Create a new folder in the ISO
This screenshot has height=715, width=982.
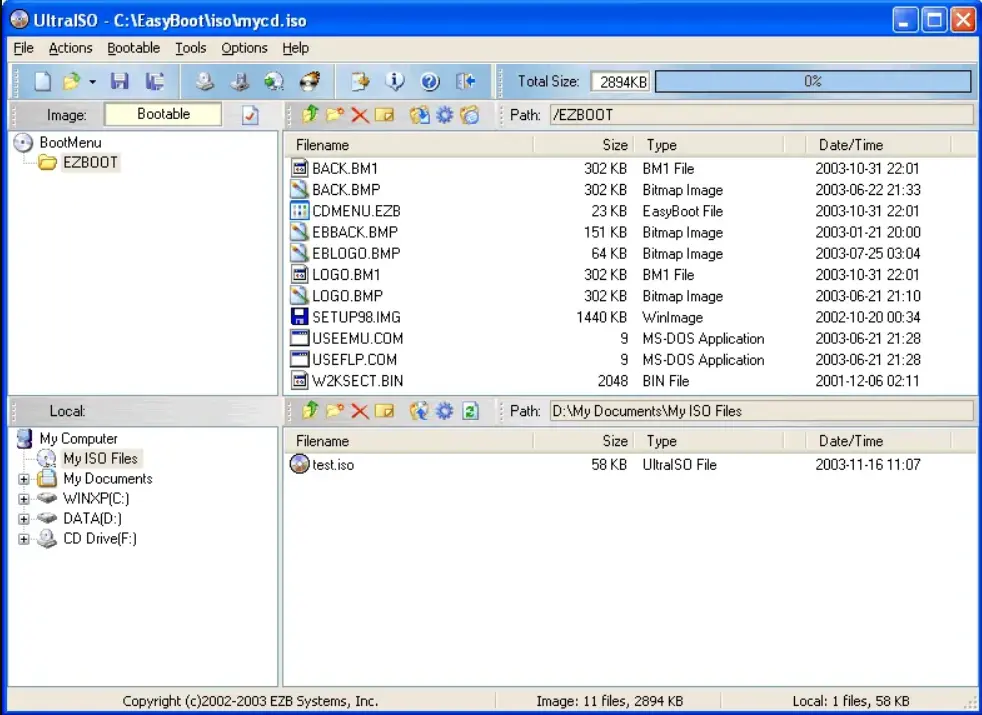[x=335, y=115]
